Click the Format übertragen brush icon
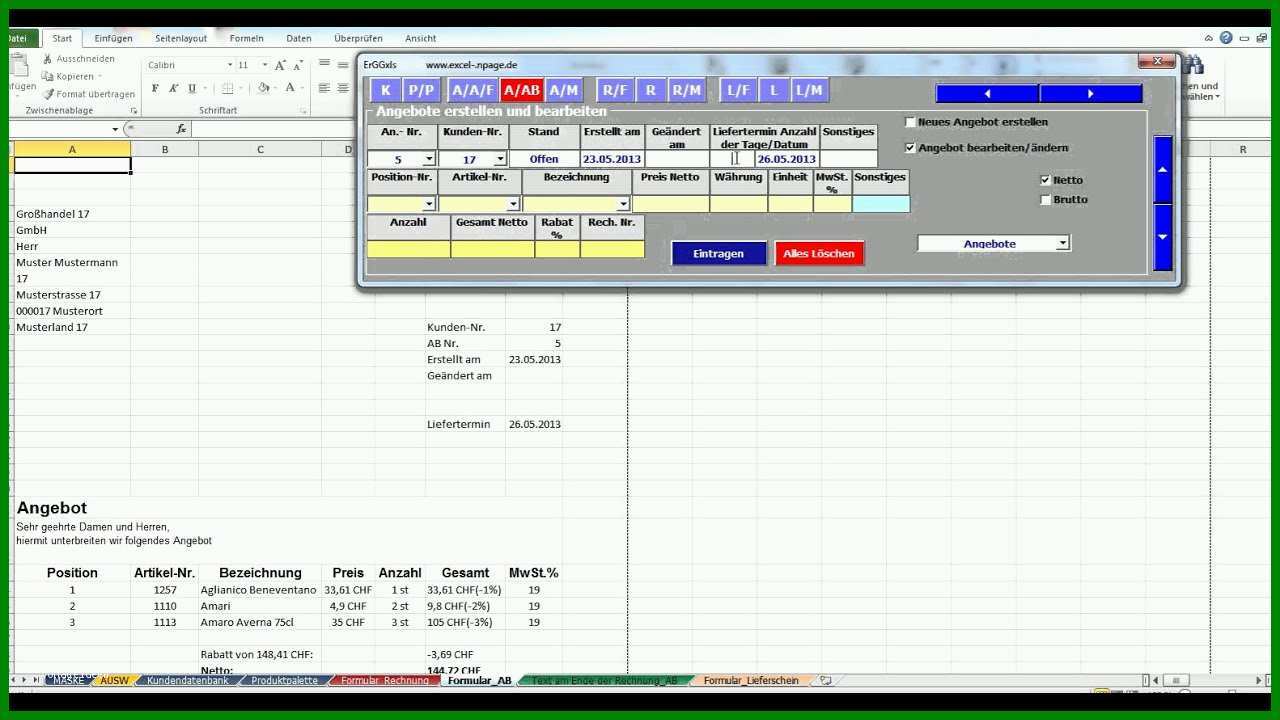Image resolution: width=1280 pixels, height=720 pixels. pos(48,94)
